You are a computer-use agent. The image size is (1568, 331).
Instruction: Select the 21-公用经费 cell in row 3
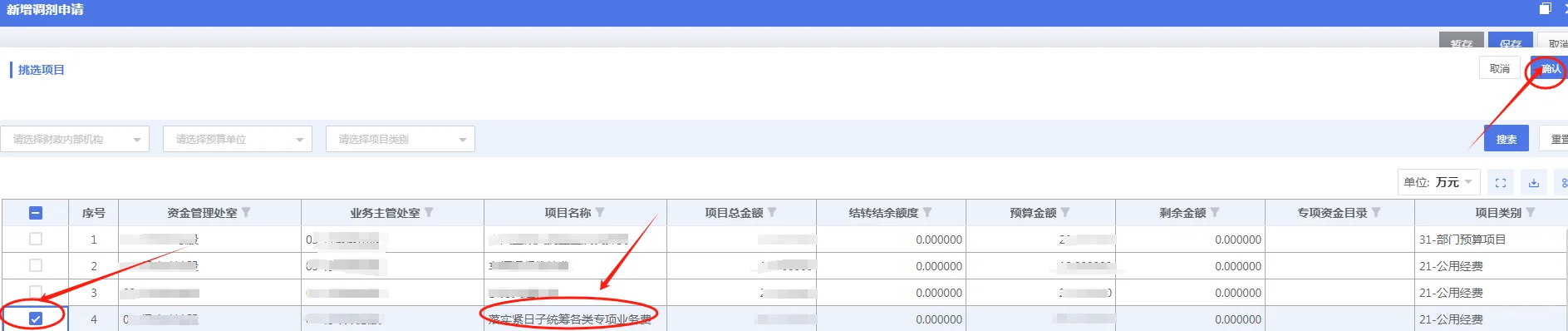tap(1491, 293)
